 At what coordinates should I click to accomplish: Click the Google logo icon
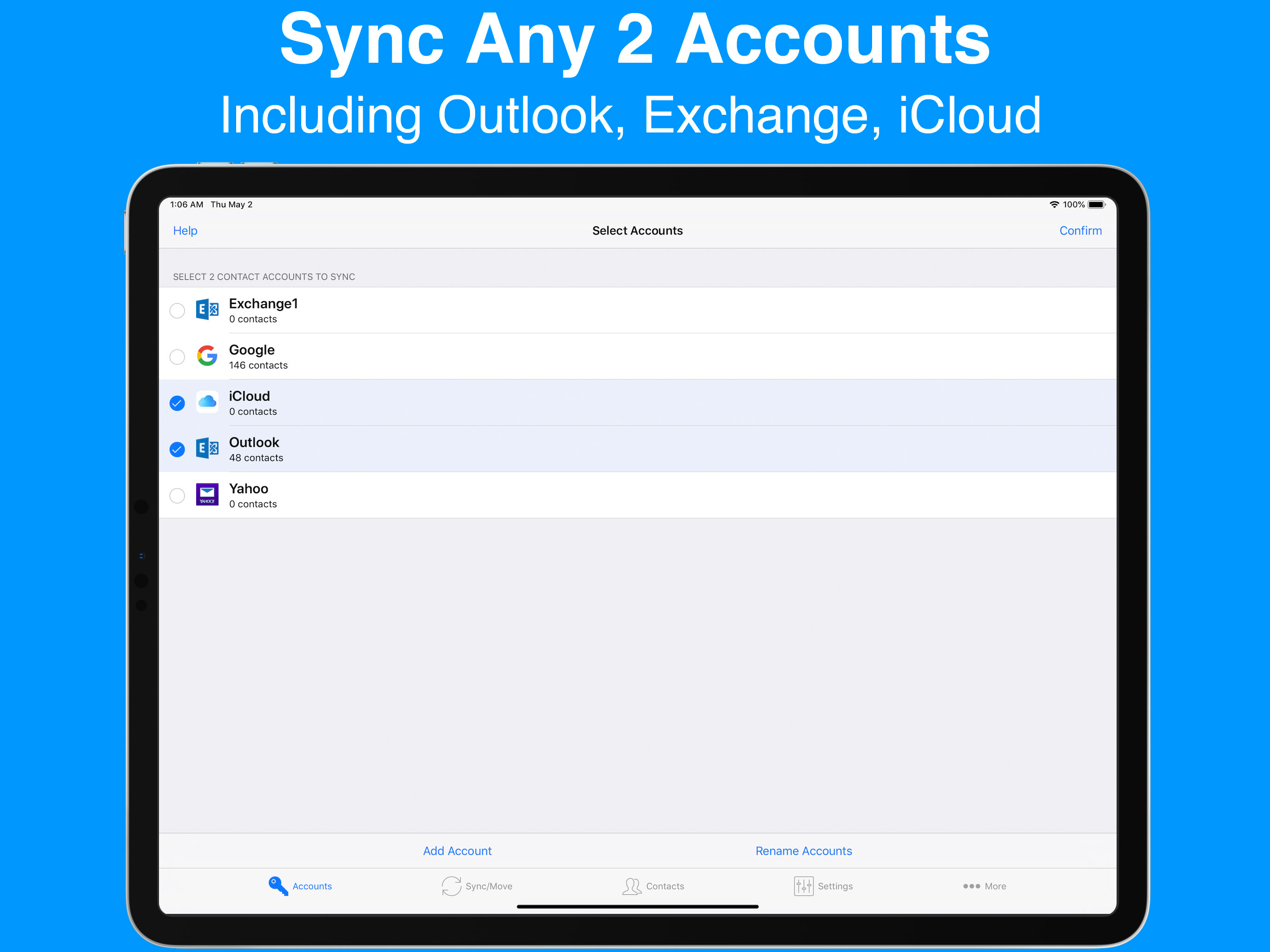click(x=207, y=356)
